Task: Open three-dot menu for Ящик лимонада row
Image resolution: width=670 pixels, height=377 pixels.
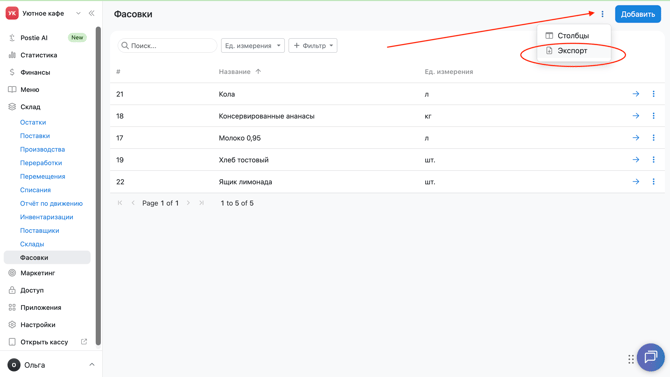Action: pos(653,182)
